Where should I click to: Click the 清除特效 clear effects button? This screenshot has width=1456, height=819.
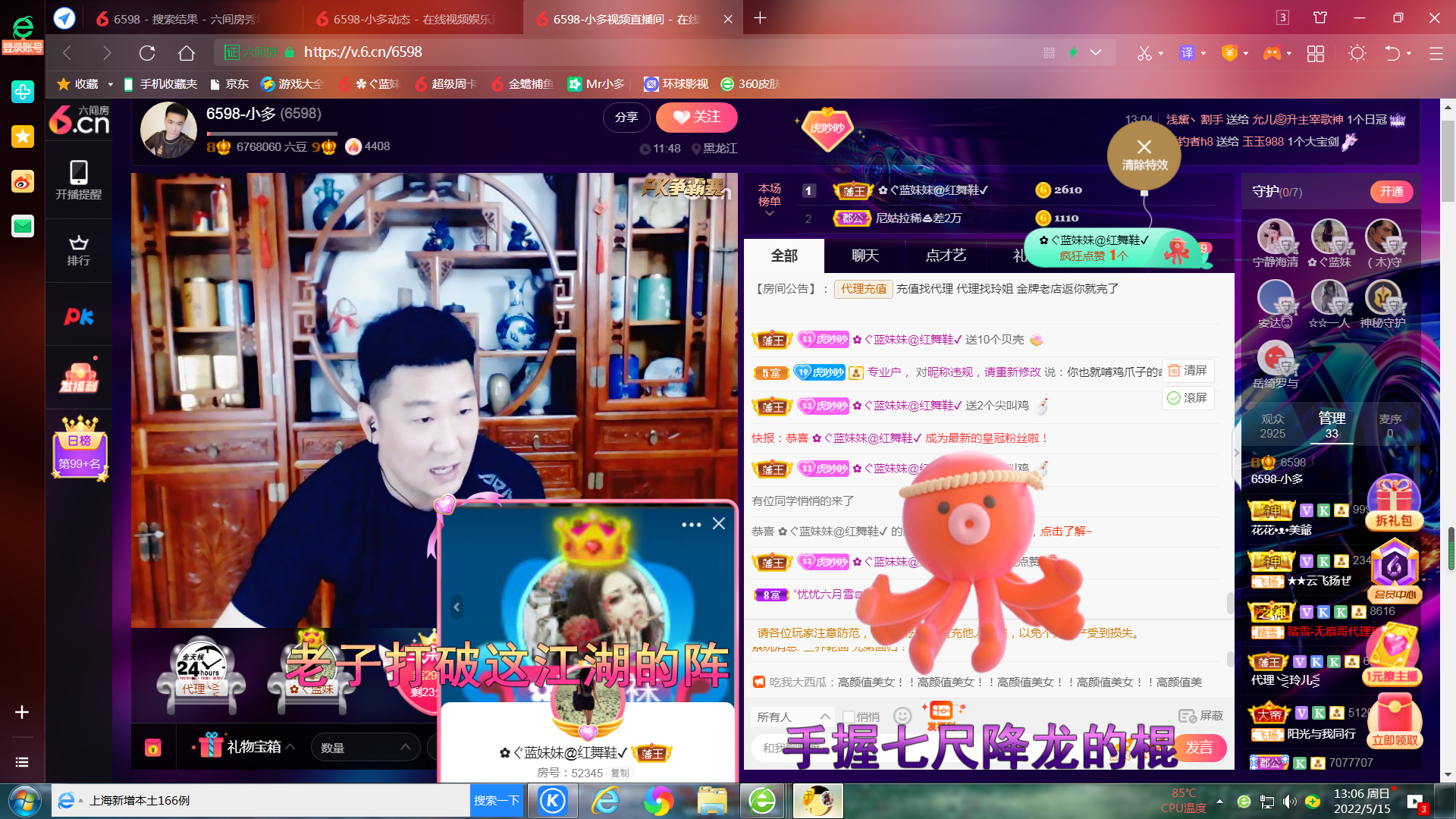click(1144, 155)
